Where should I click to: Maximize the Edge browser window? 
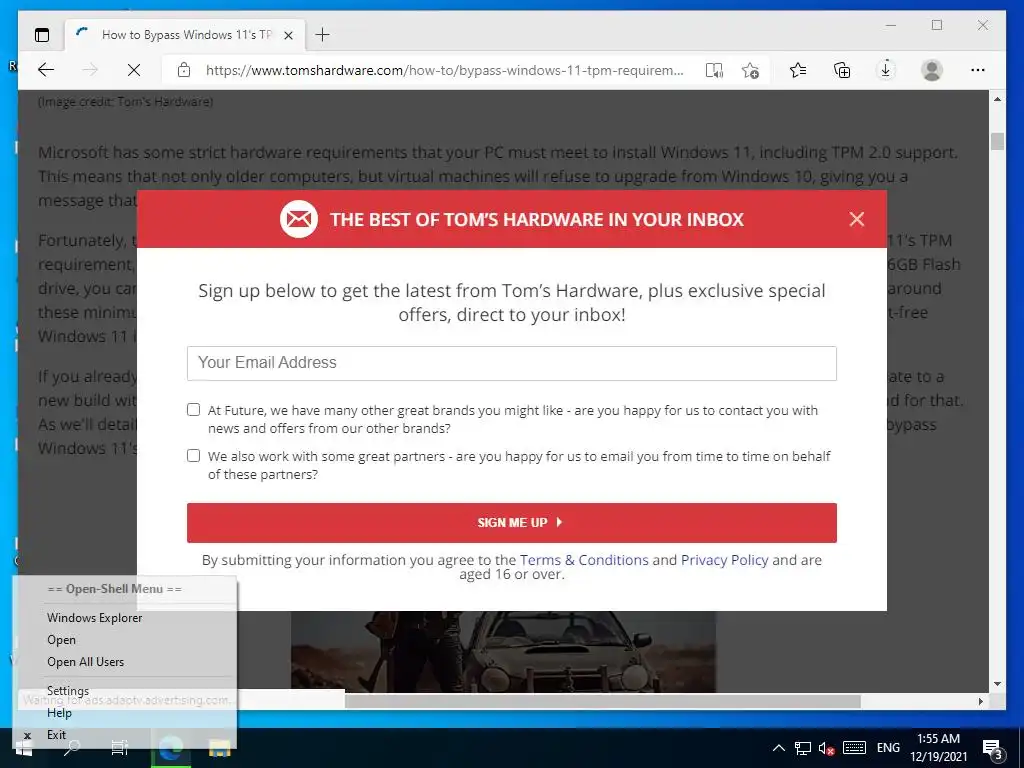click(x=937, y=25)
